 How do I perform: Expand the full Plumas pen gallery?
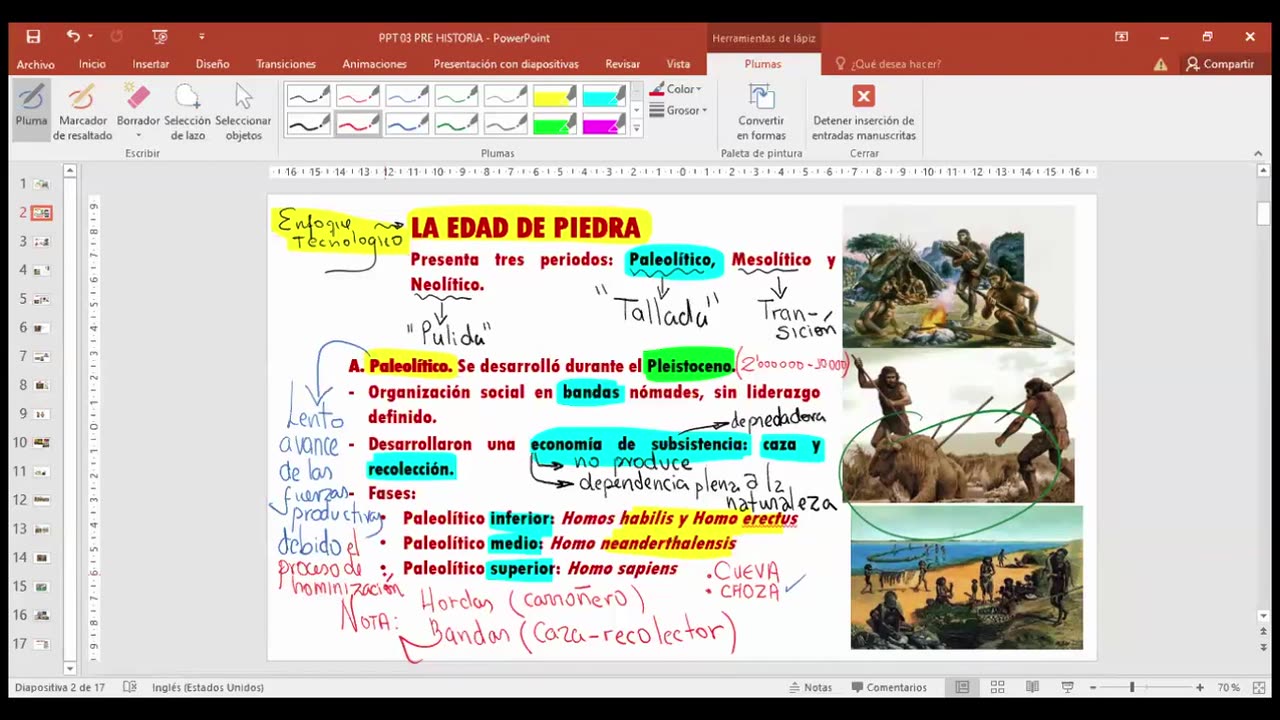tap(636, 128)
